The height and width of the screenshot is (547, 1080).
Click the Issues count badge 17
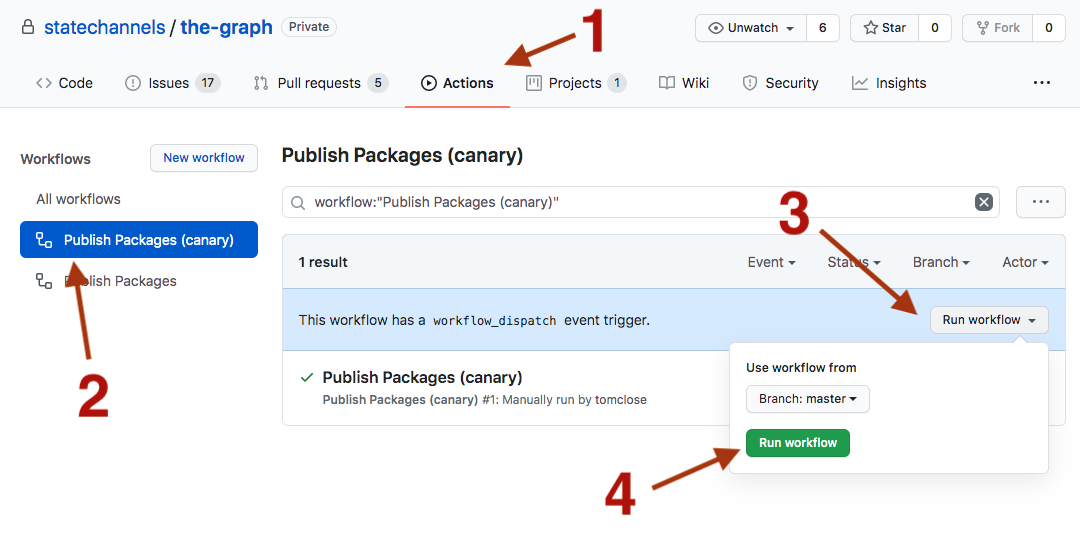pos(208,83)
